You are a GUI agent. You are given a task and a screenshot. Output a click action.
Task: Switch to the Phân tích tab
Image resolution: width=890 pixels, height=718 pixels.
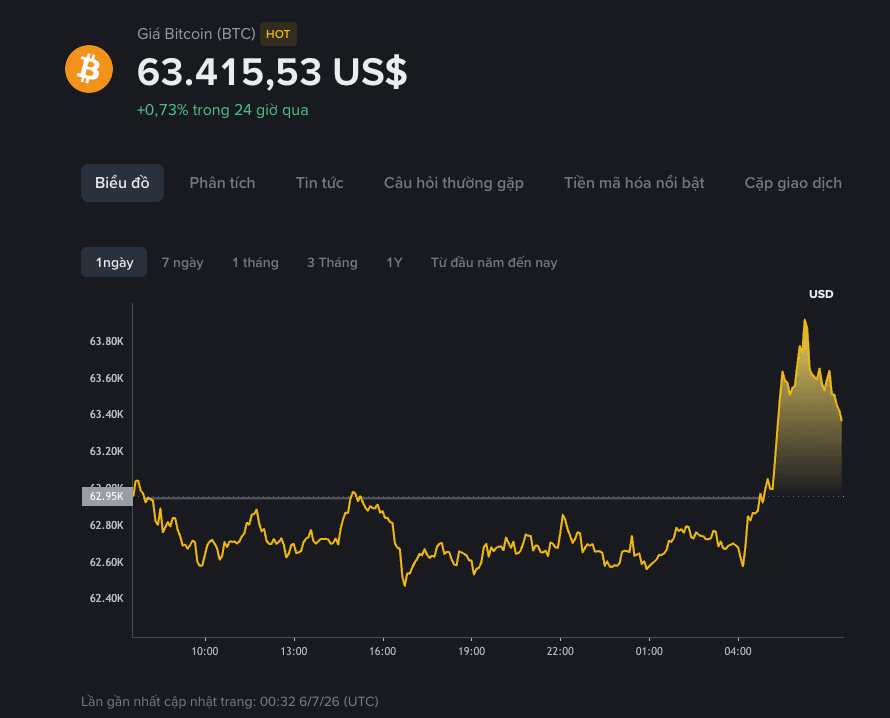tap(222, 183)
